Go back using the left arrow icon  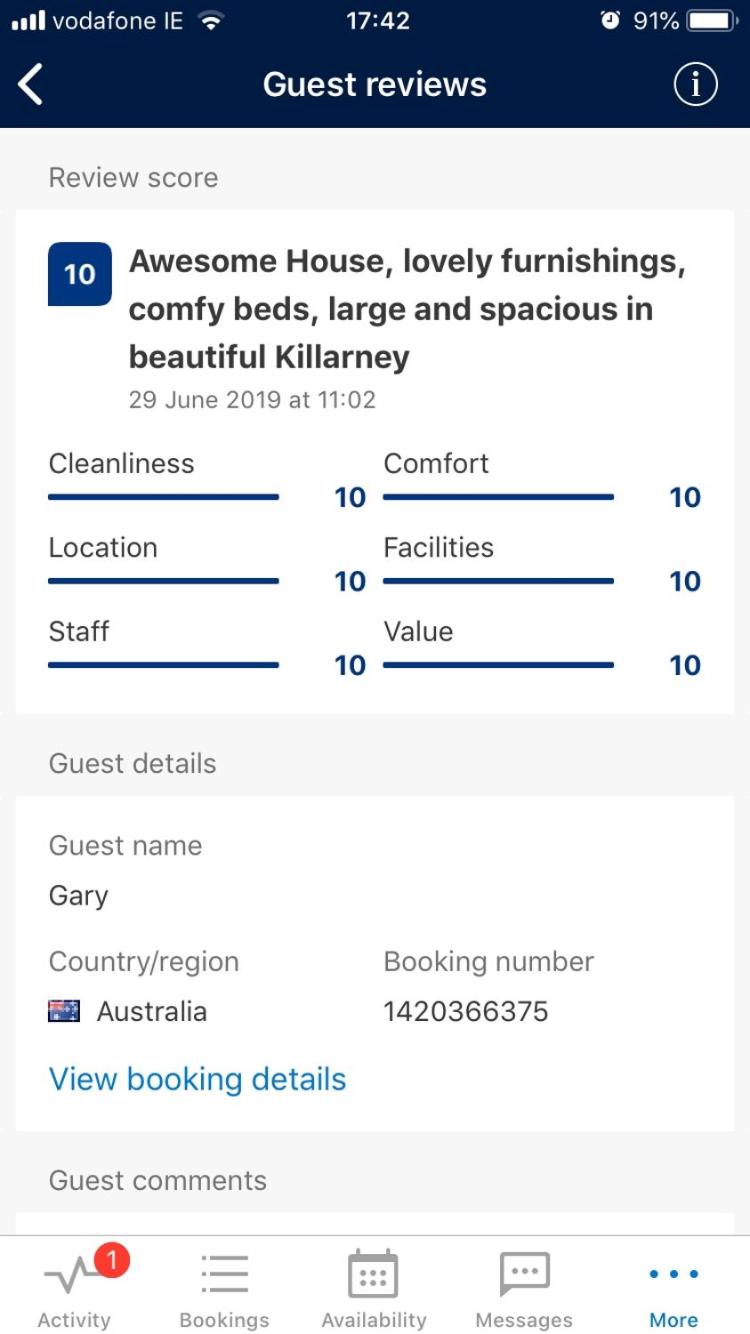[x=31, y=85]
